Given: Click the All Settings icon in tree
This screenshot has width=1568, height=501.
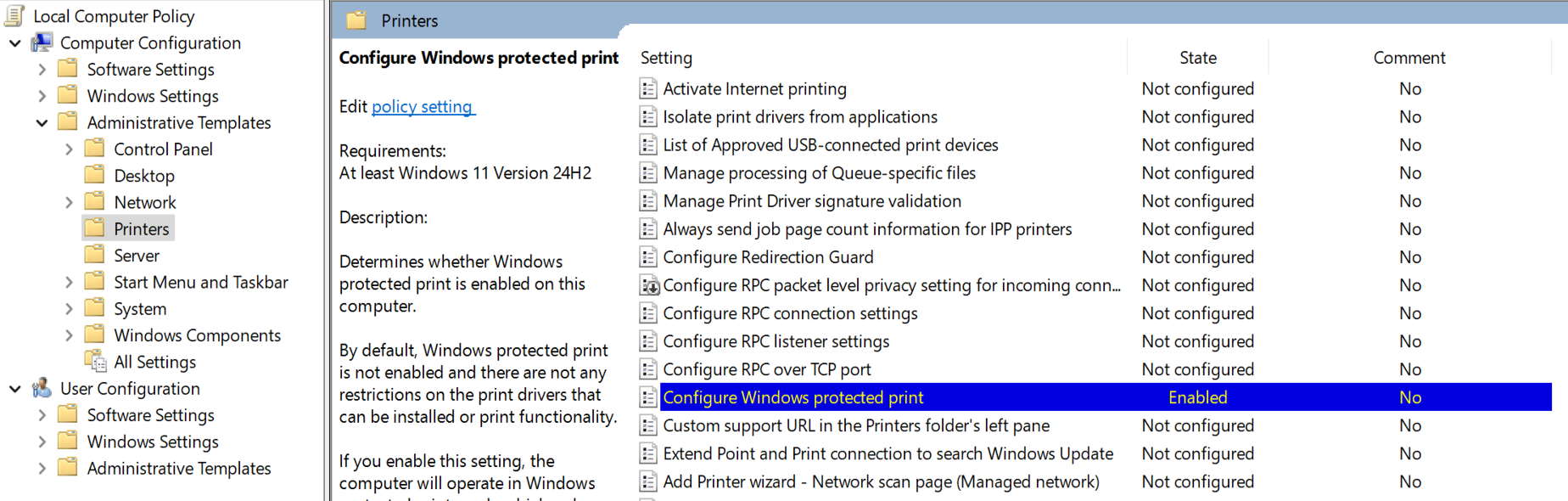Looking at the screenshot, I should (x=95, y=362).
